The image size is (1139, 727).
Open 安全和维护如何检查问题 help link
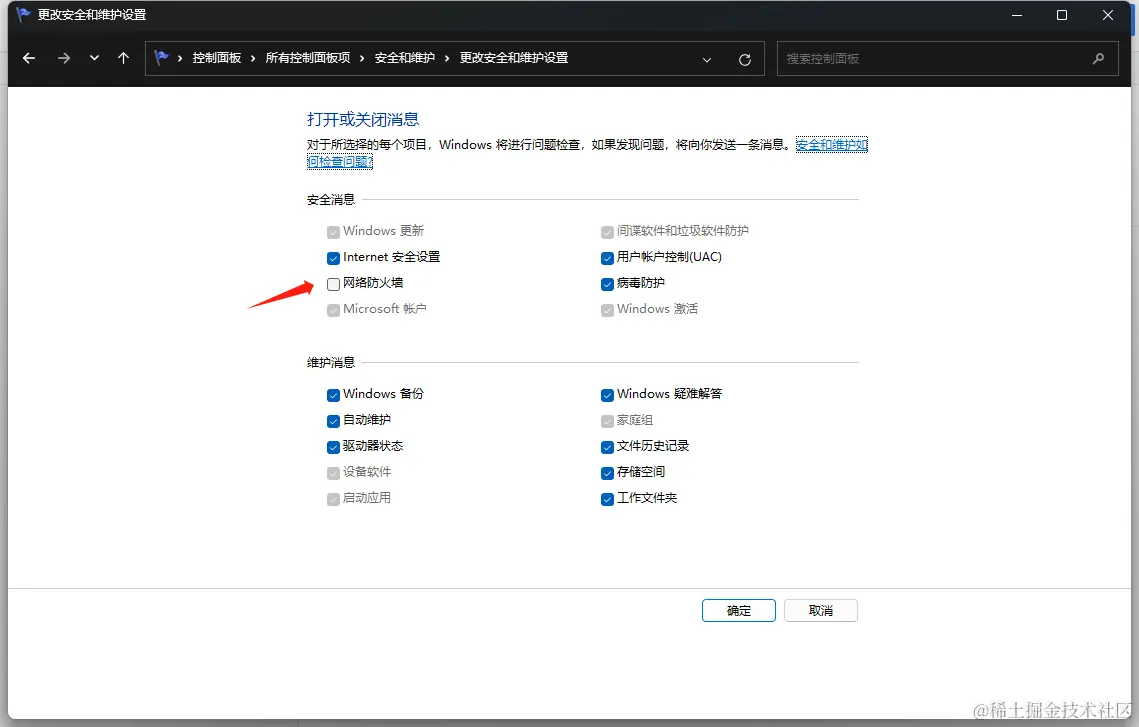pyautogui.click(x=831, y=145)
